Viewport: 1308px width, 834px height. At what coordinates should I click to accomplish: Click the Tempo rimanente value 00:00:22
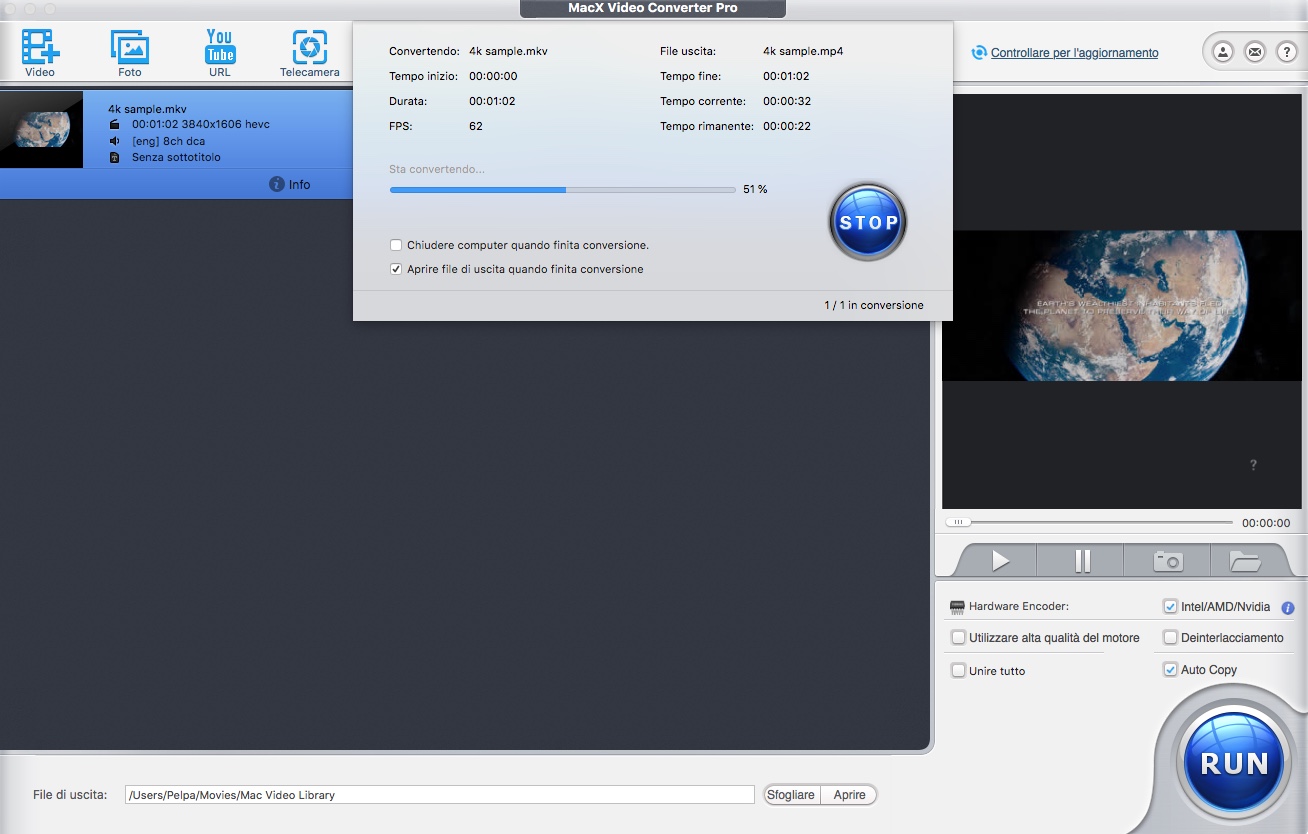(787, 126)
